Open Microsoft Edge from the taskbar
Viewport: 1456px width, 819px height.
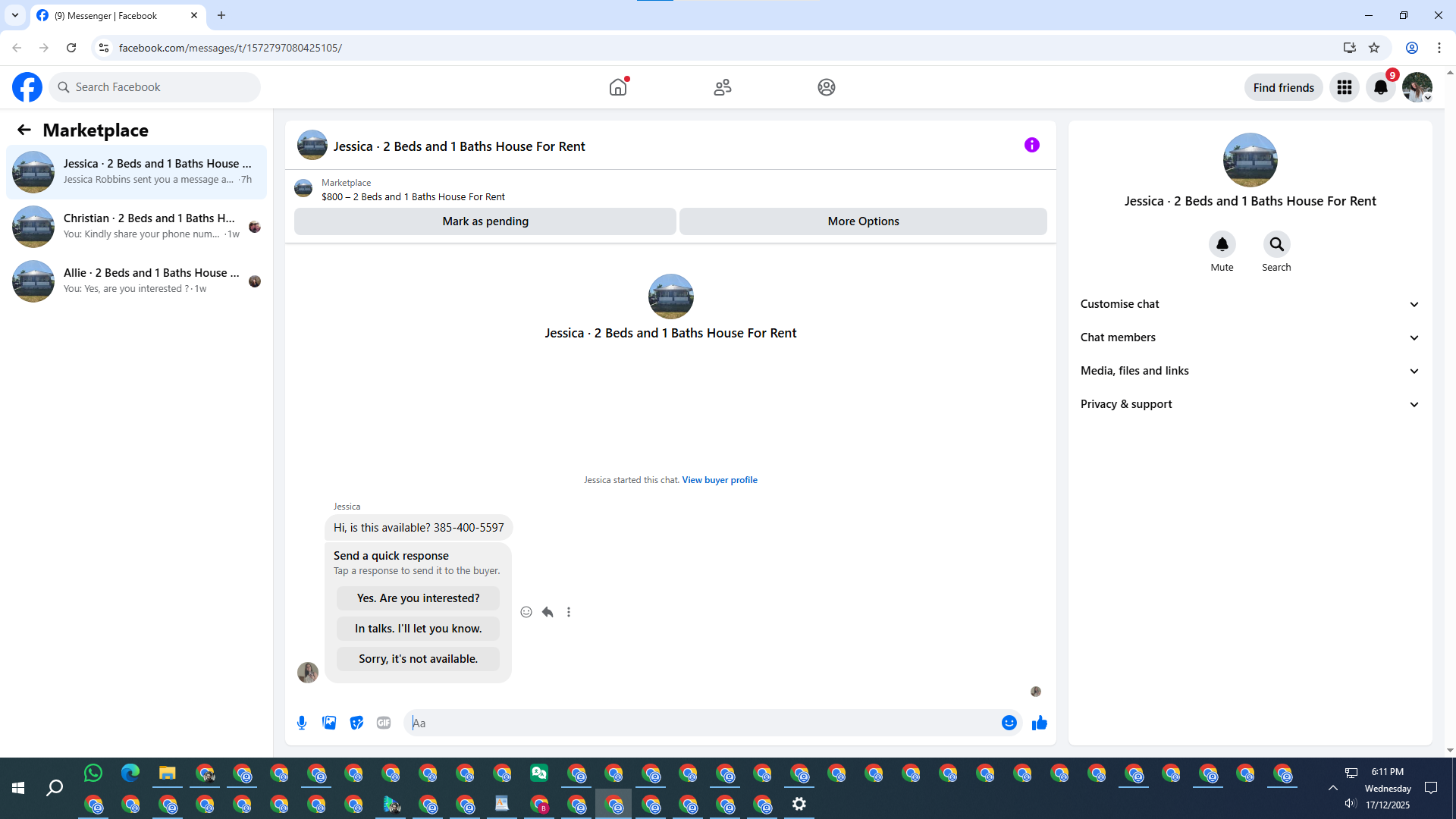click(x=130, y=773)
